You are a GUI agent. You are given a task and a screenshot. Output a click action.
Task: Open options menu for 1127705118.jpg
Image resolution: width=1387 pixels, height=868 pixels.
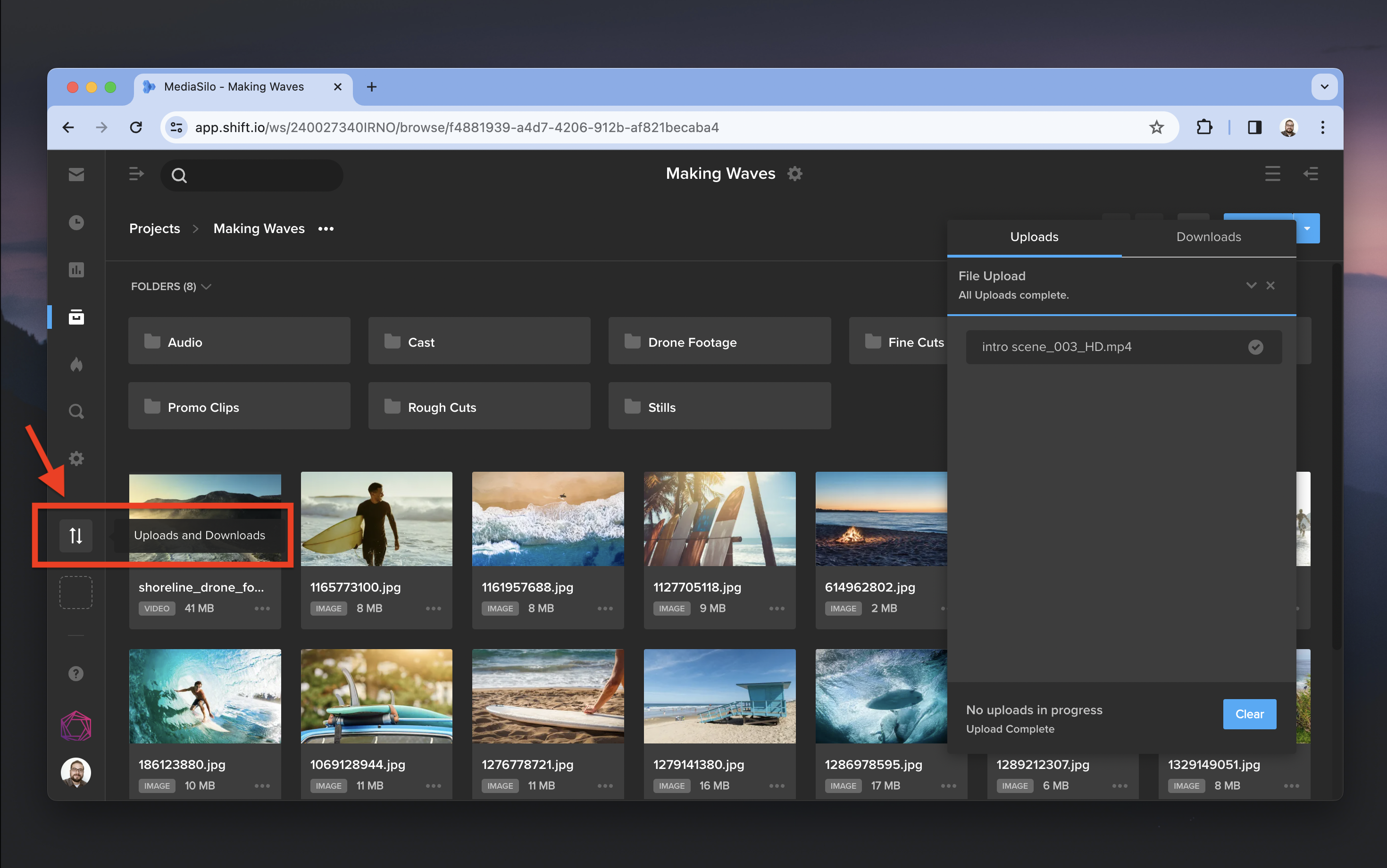coord(777,609)
